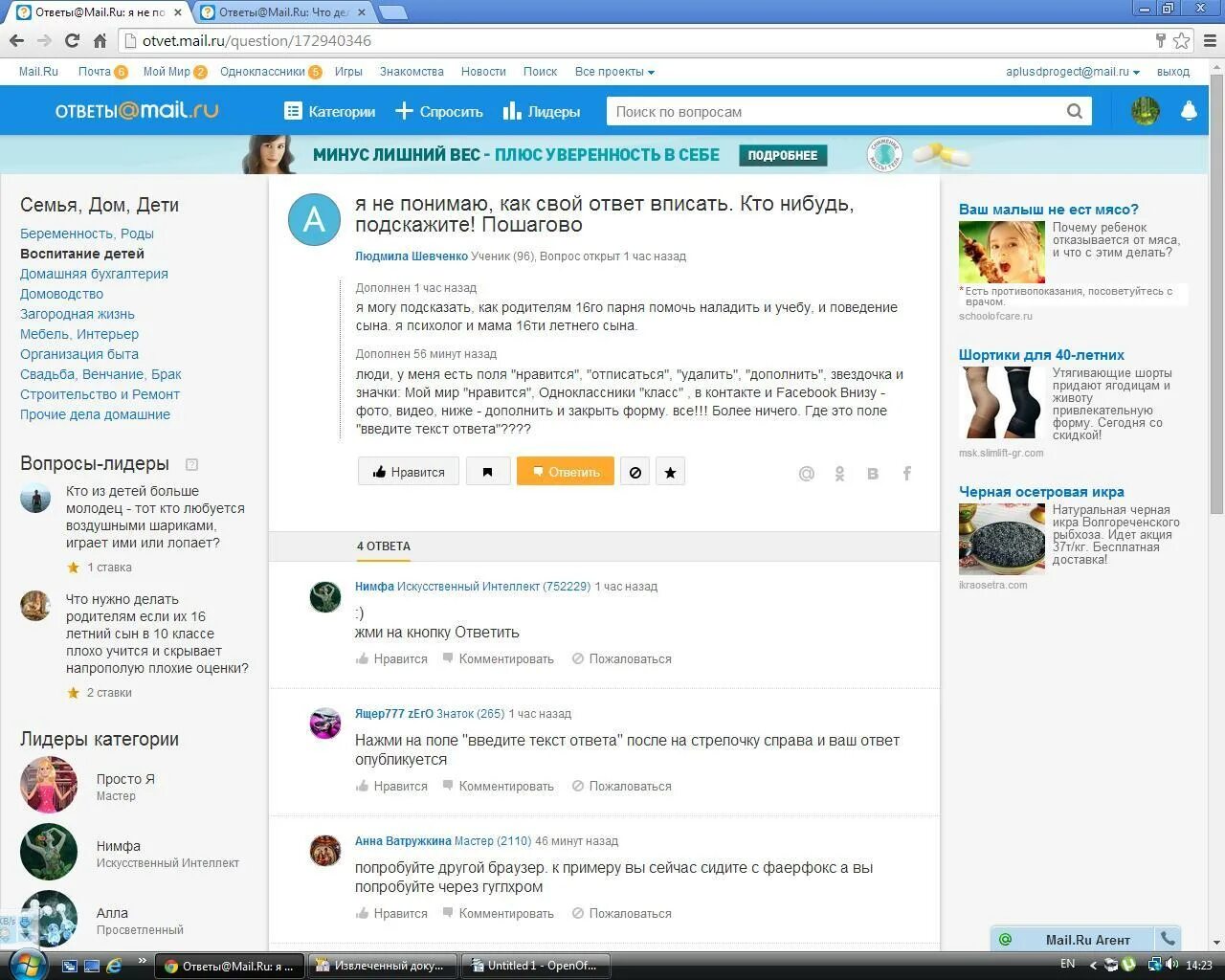Bookmark this page with the star icon
This screenshot has width=1225, height=980.
tap(1182, 40)
